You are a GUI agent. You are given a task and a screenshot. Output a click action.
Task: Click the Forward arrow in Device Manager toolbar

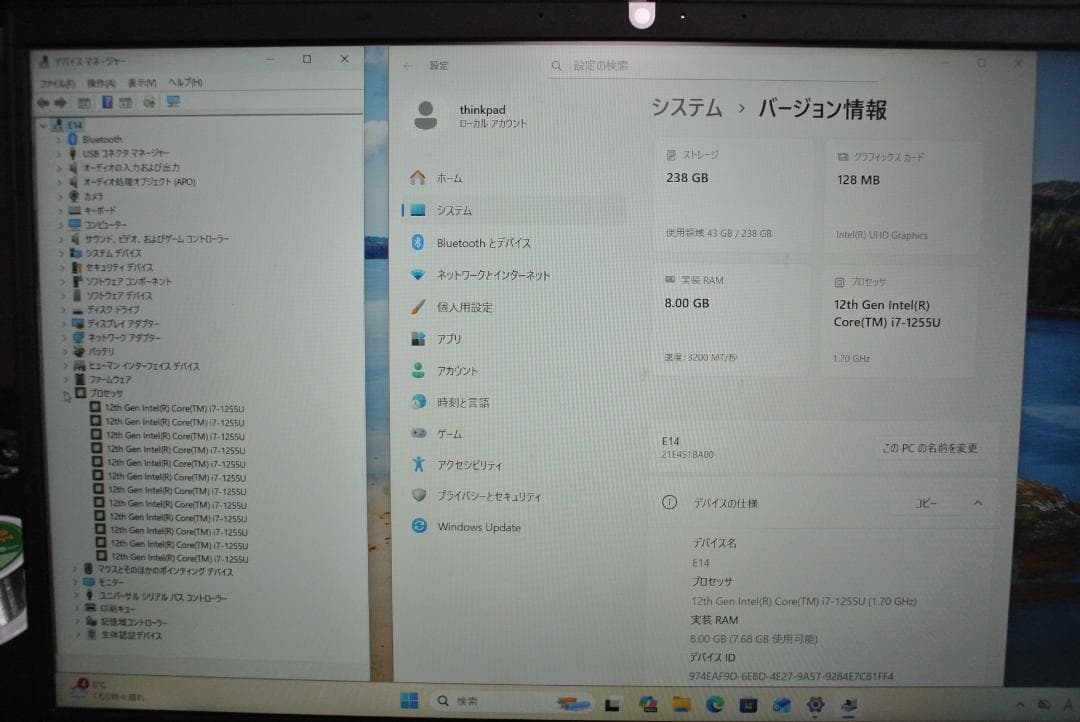coord(61,103)
